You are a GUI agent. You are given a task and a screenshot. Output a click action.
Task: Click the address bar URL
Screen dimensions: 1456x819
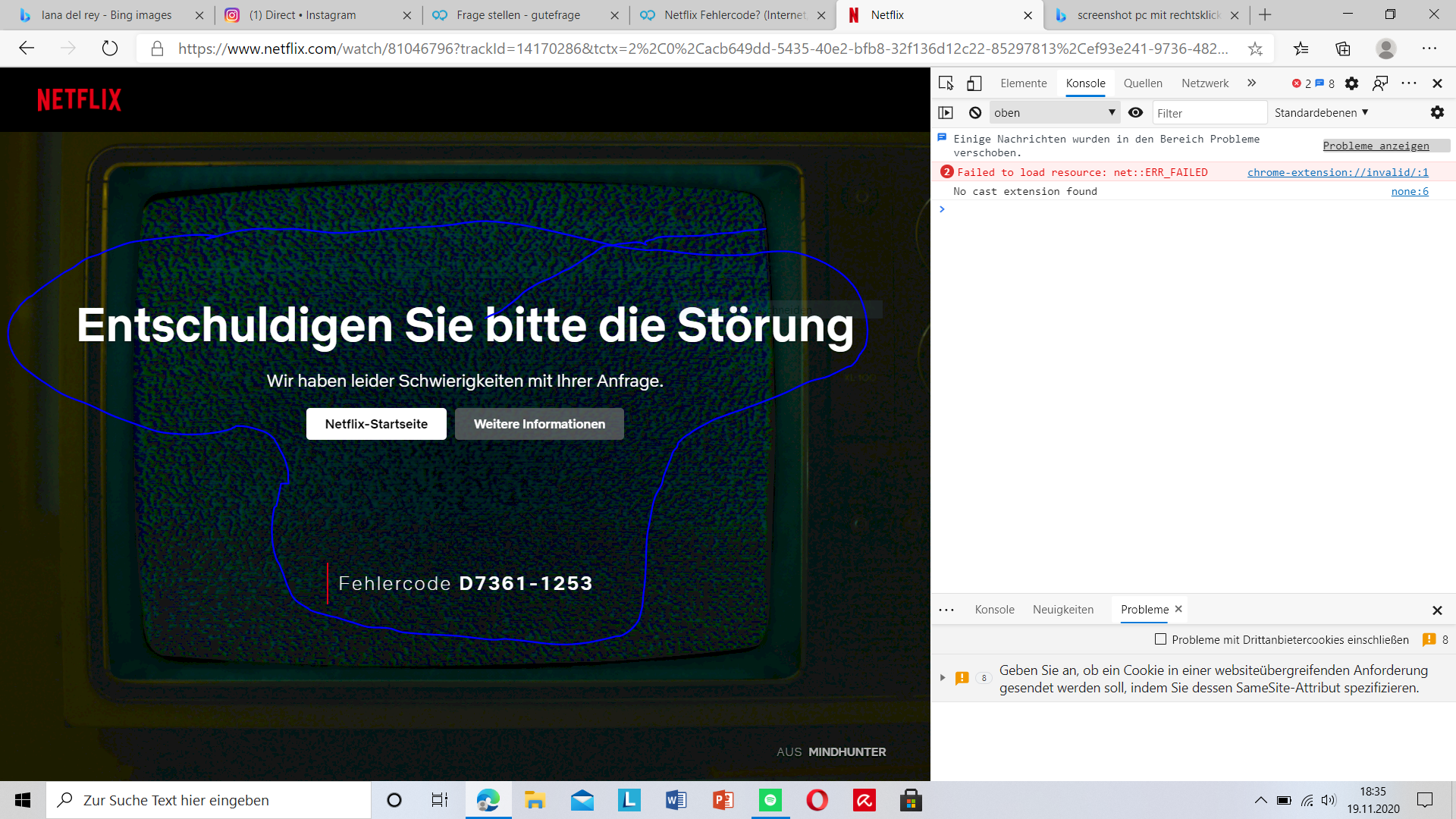click(703, 49)
